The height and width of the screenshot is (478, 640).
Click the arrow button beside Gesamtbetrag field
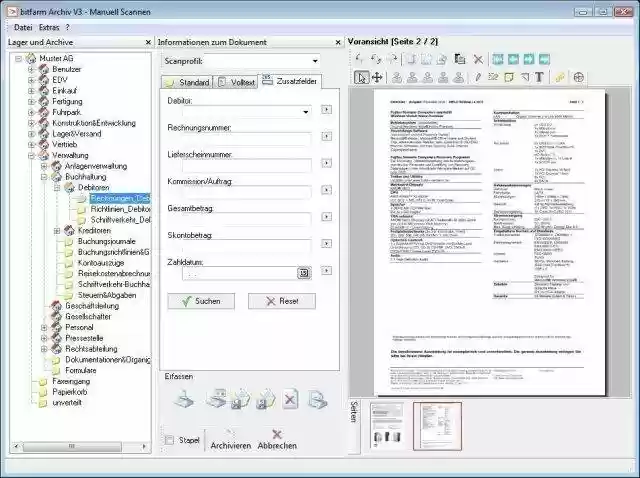[326, 216]
